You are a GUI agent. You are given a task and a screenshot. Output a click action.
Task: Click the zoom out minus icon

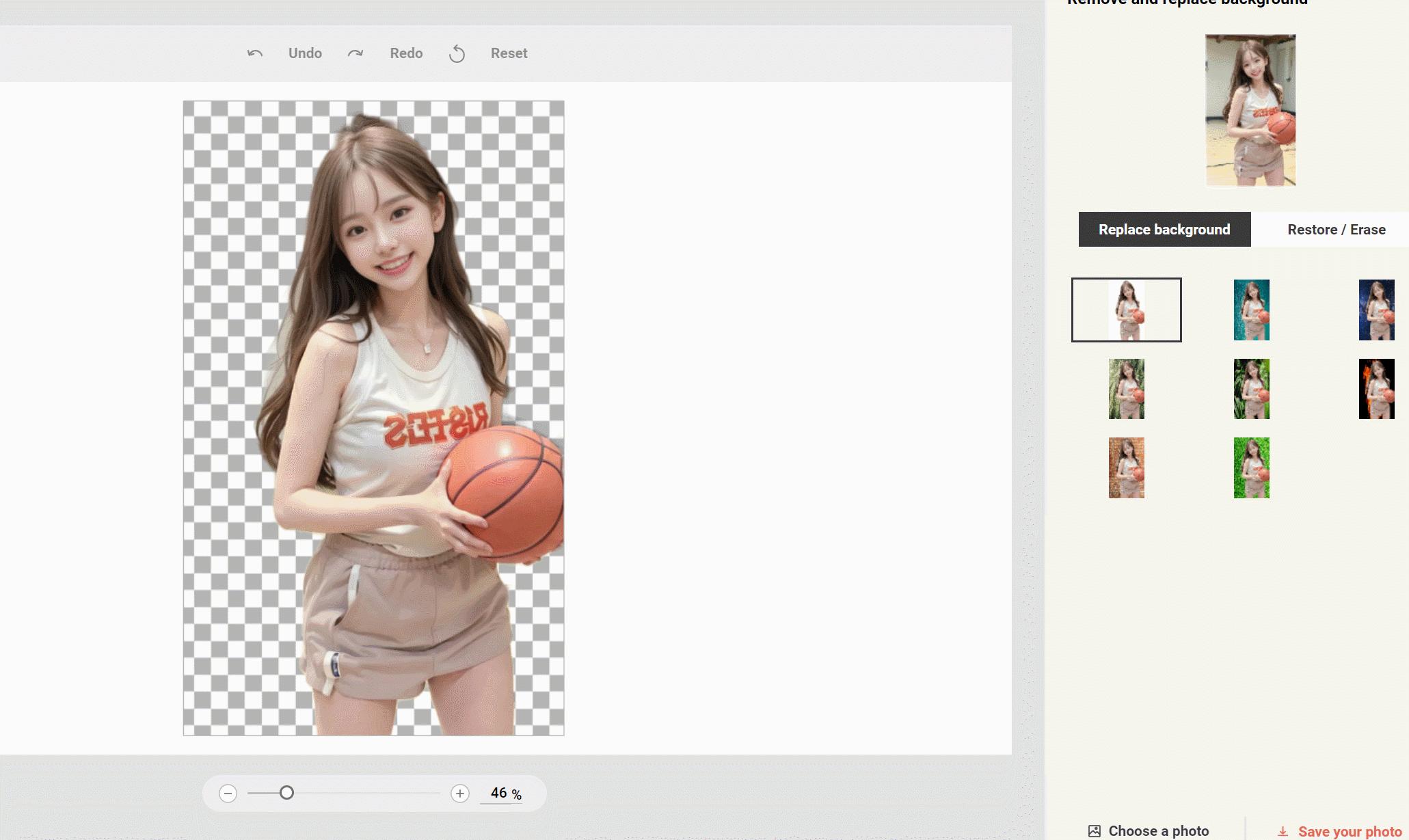(x=228, y=794)
